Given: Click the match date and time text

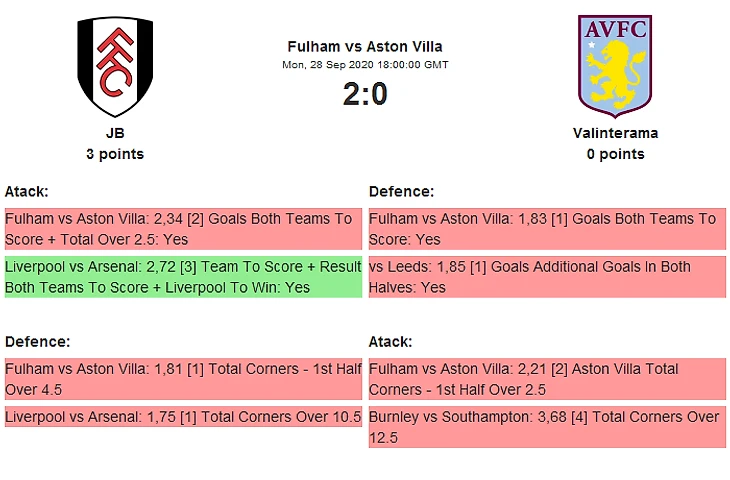Looking at the screenshot, I should click(365, 65).
